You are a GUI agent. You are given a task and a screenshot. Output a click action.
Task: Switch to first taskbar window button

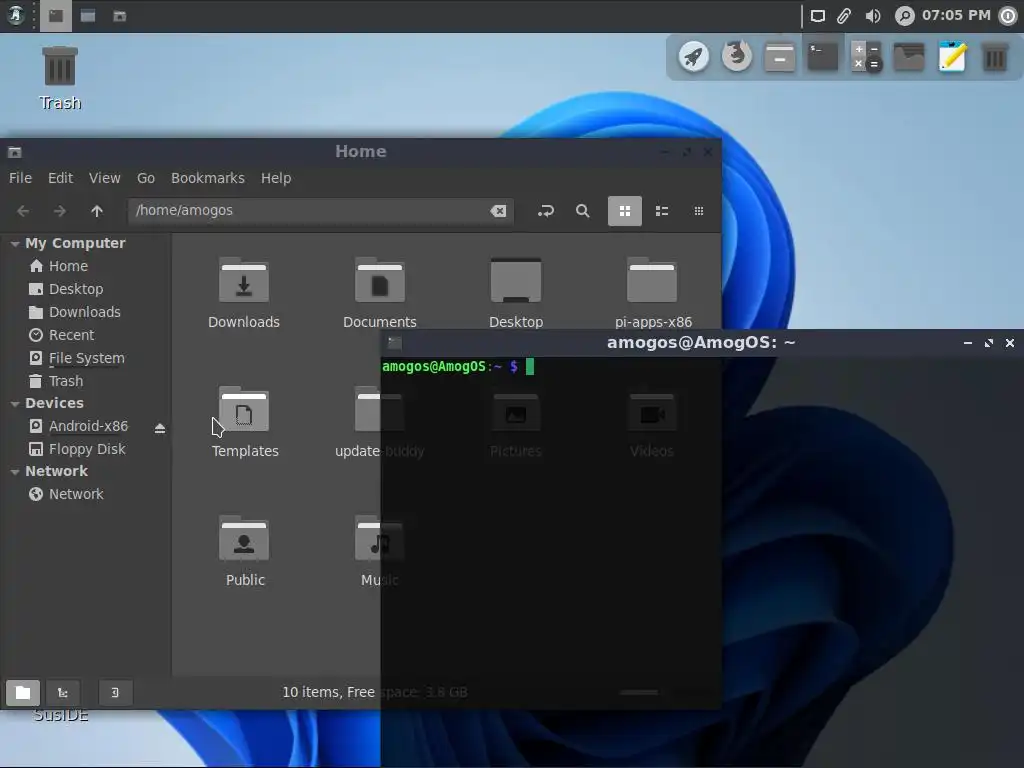click(x=56, y=16)
